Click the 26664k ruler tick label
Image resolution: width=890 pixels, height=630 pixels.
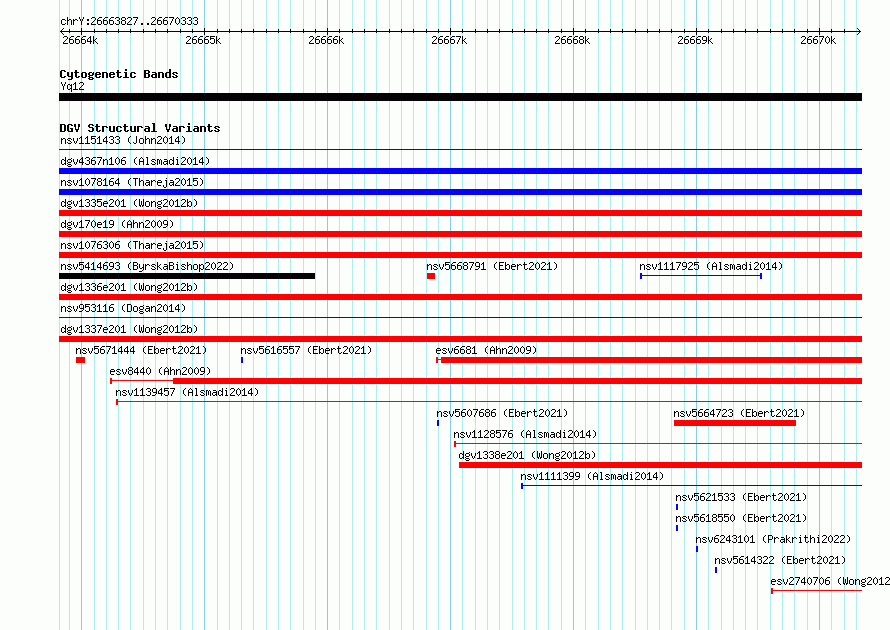pos(80,40)
